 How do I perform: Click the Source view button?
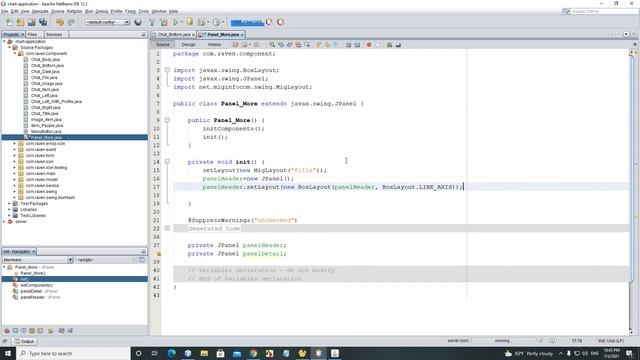coord(163,44)
